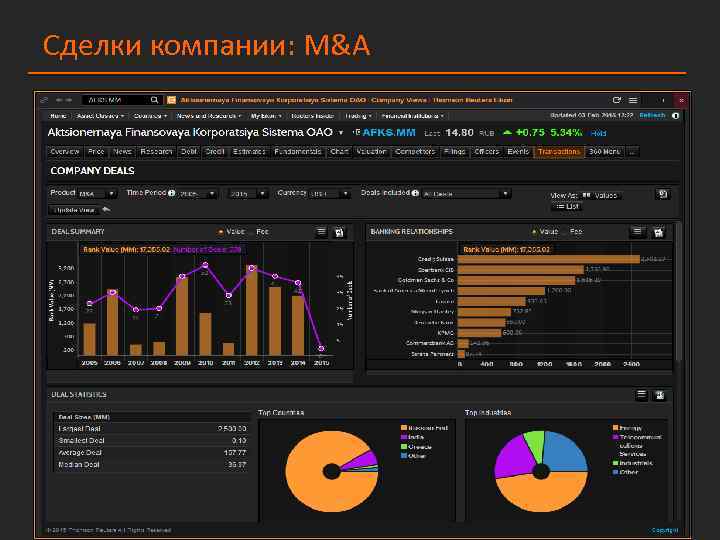The height and width of the screenshot is (540, 720).
Task: Open the Product dropdown
Action: (x=97, y=194)
